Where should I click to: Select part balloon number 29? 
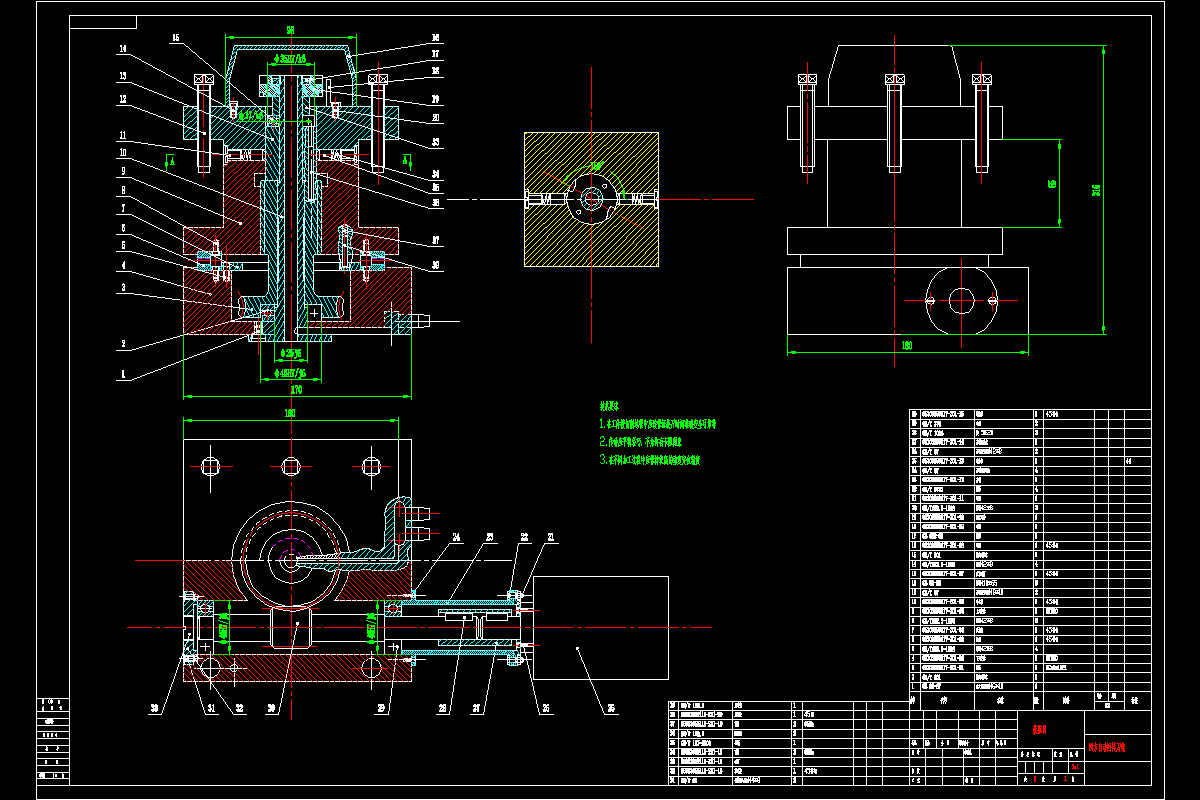[381, 709]
